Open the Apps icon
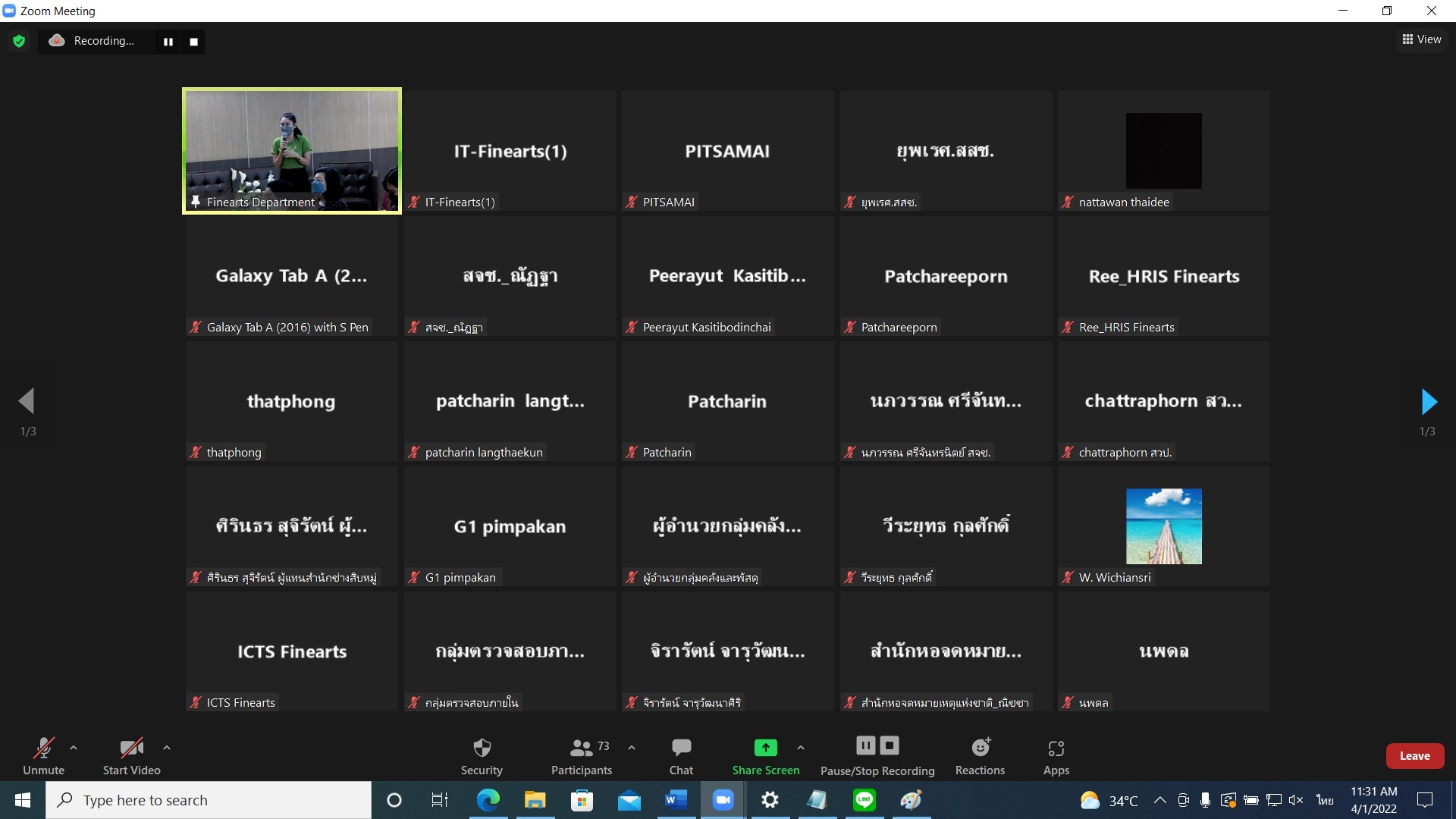Screen dimensions: 1456x819 coord(1056,748)
